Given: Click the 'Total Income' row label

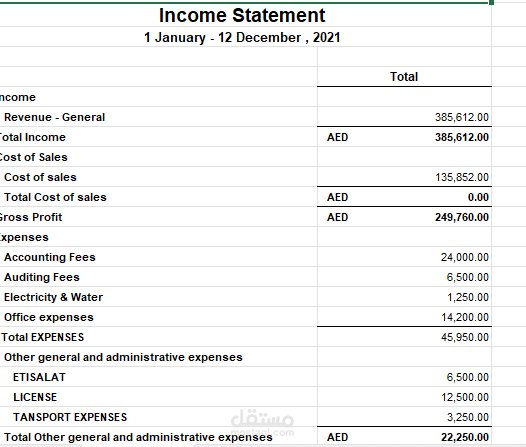Looking at the screenshot, I should 32,137.
